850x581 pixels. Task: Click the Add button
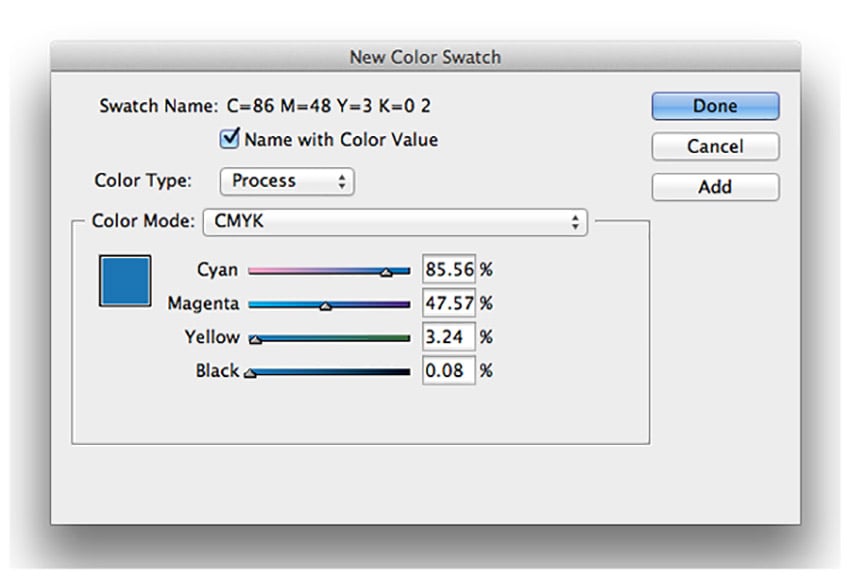[x=714, y=187]
